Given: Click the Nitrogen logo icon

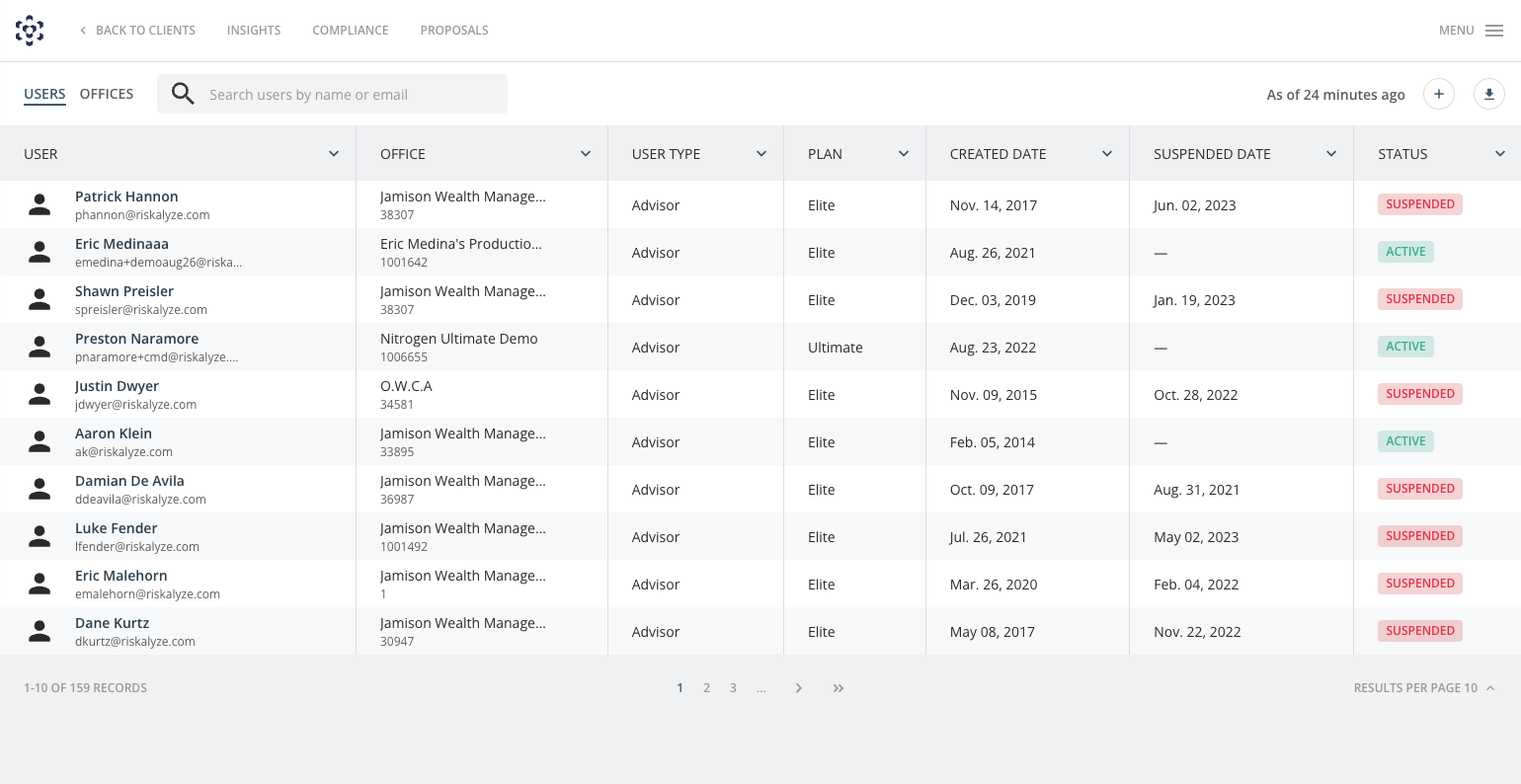Looking at the screenshot, I should [30, 31].
